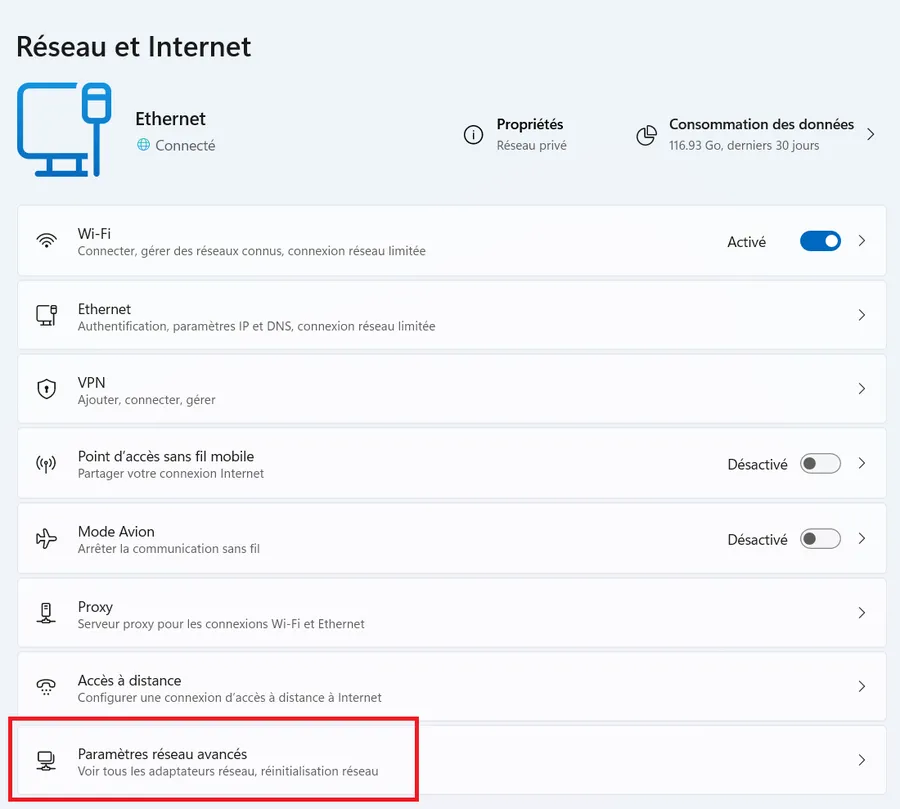Click the mobile hotspot antenna icon
The height and width of the screenshot is (809, 900).
coord(46,463)
